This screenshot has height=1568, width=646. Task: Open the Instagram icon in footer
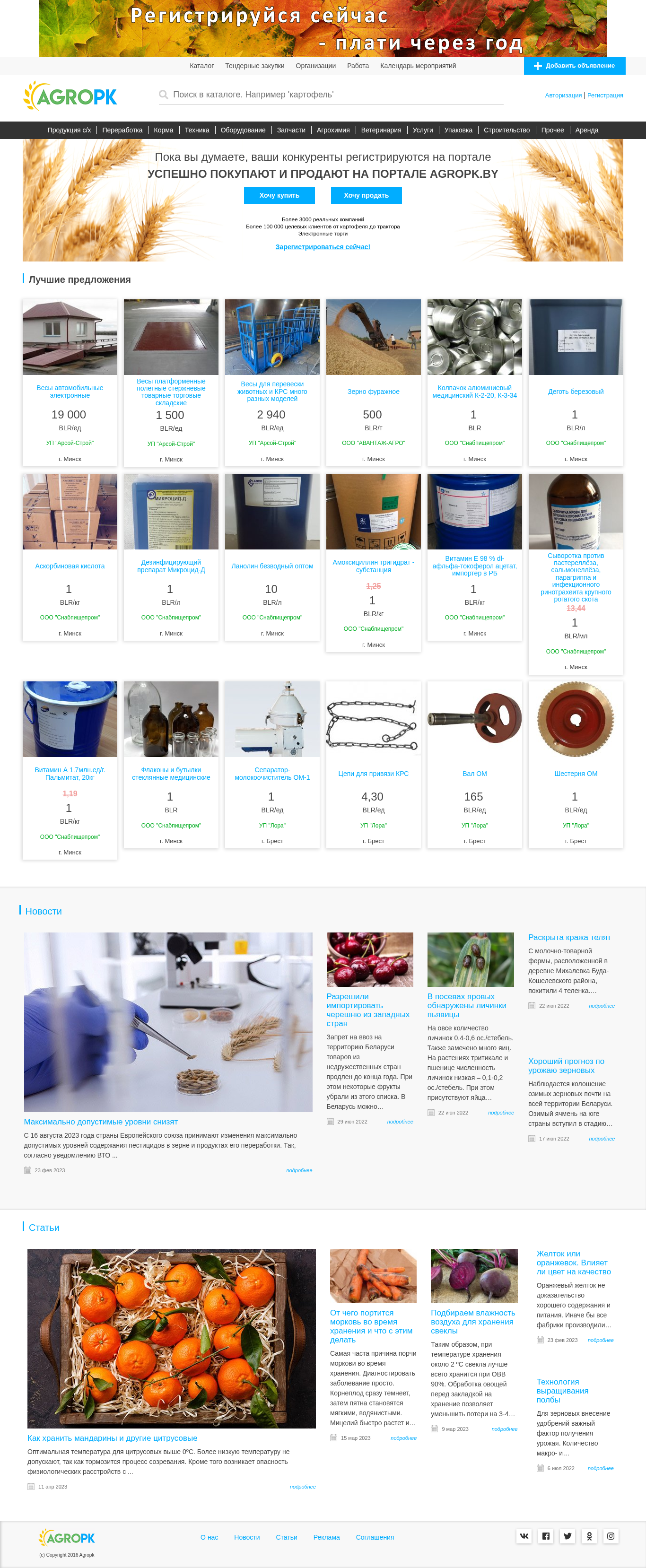611,1536
